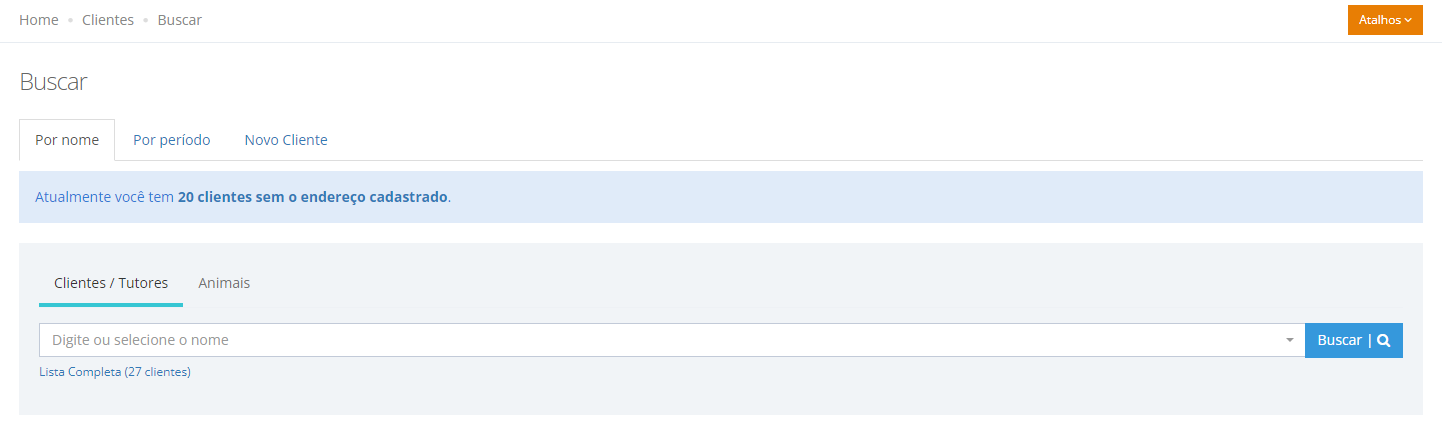Image resolution: width=1442 pixels, height=438 pixels.
Task: Click the 'Atualmente você tem' alert text
Action: 104,197
